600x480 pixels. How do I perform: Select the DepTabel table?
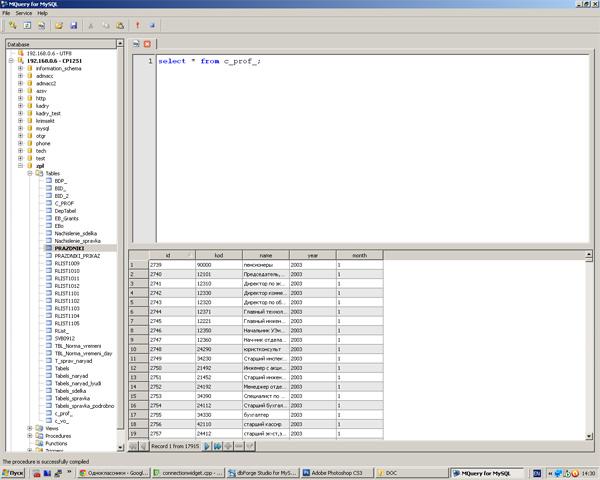pyautogui.click(x=65, y=211)
